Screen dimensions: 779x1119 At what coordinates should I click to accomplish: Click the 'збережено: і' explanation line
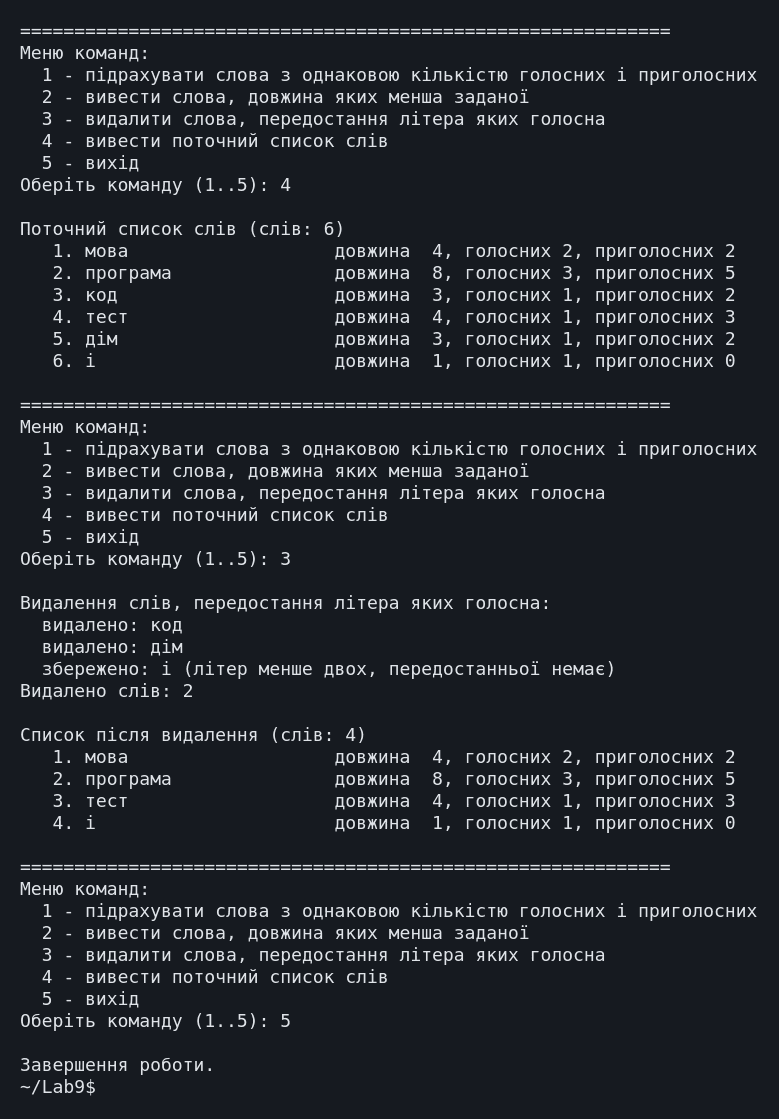click(x=328, y=669)
